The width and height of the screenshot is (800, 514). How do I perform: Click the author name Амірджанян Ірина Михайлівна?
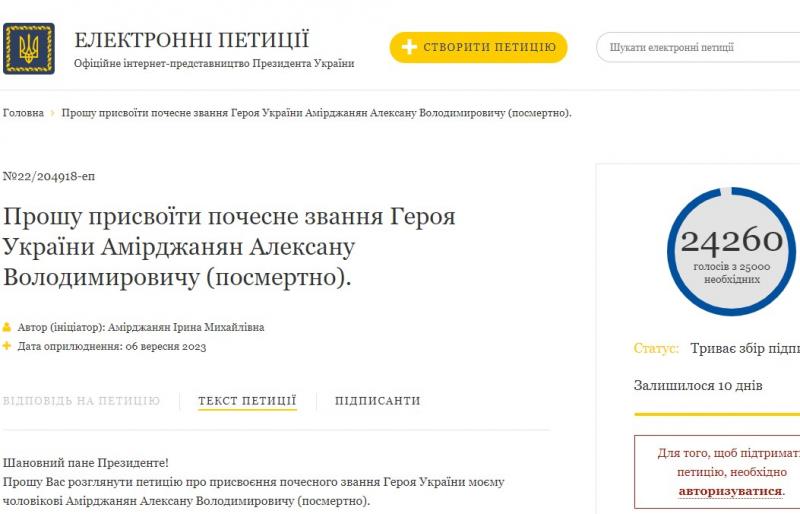point(186,327)
